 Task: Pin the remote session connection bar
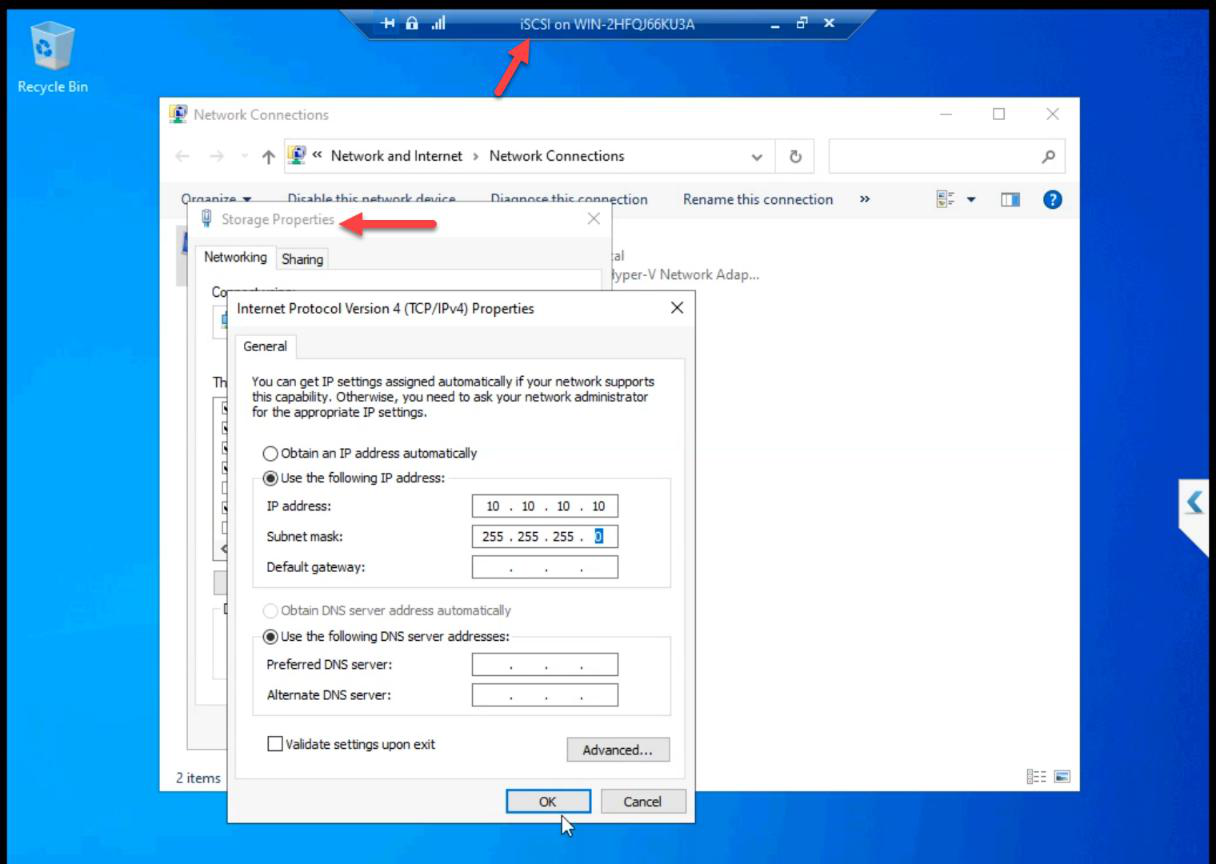(389, 23)
